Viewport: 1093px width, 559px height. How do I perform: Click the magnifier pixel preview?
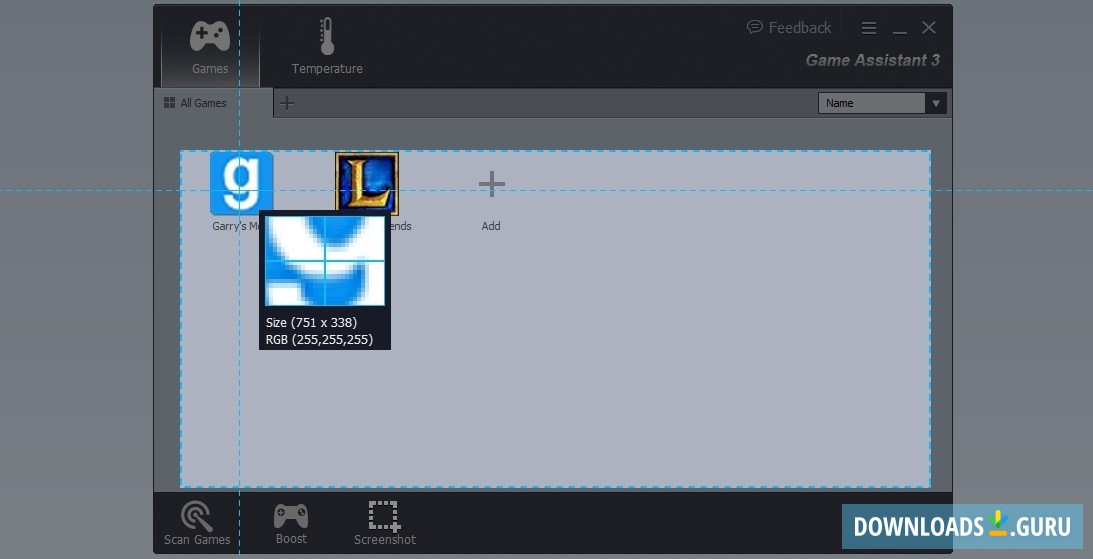(x=325, y=261)
